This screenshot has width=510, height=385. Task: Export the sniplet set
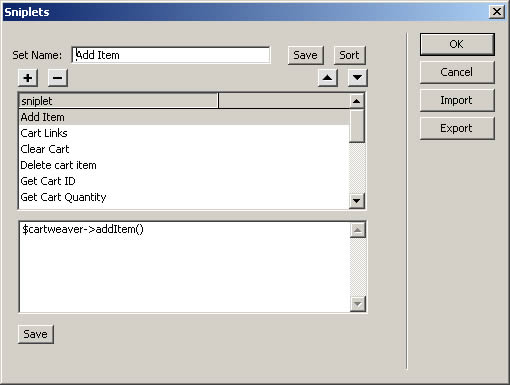[x=457, y=128]
